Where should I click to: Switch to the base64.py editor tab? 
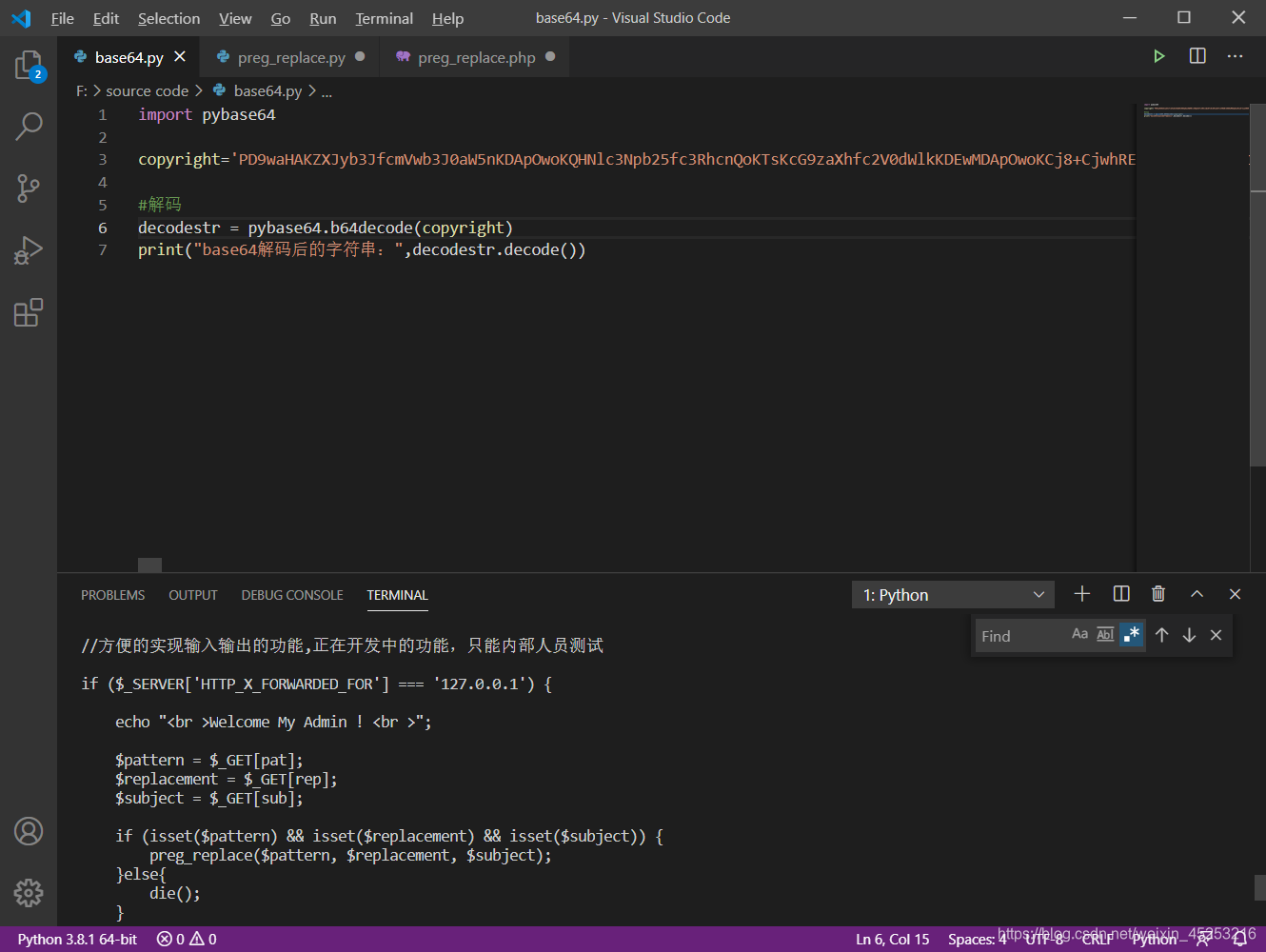[129, 57]
